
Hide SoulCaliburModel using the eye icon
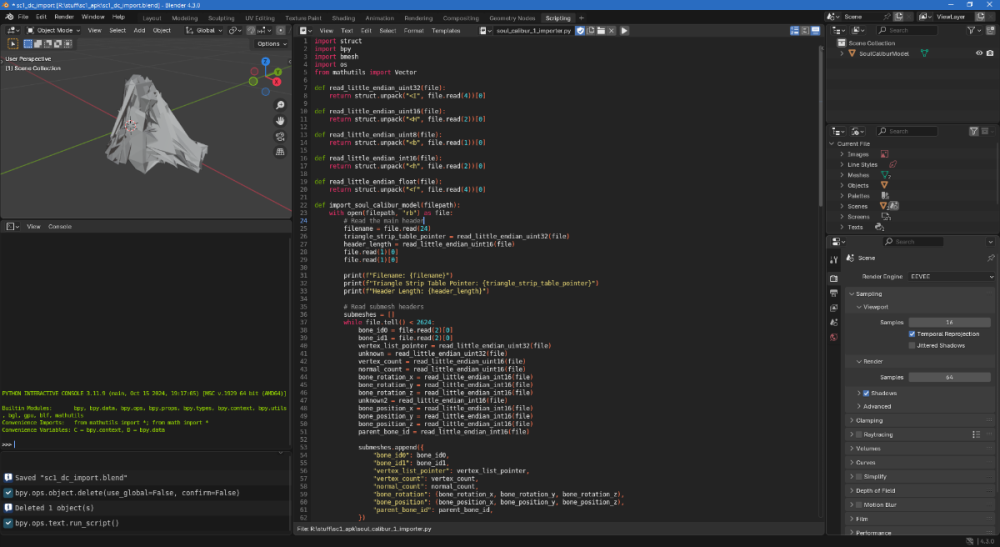[978, 53]
